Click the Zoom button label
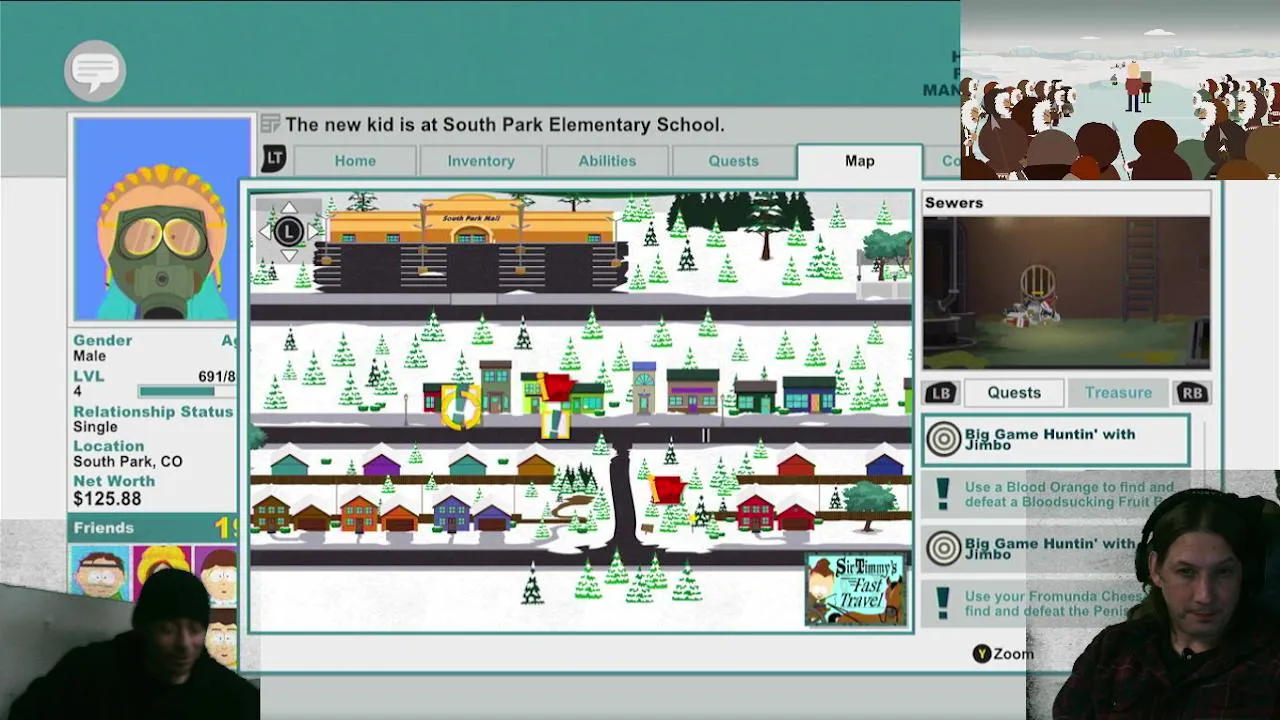Image resolution: width=1280 pixels, height=720 pixels. [x=1014, y=653]
